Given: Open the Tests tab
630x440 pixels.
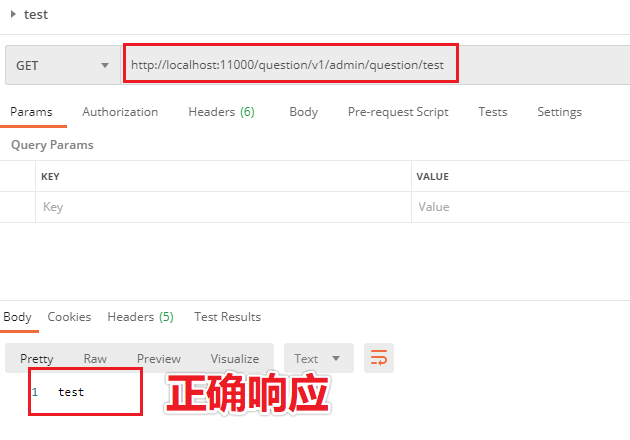Looking at the screenshot, I should point(492,112).
